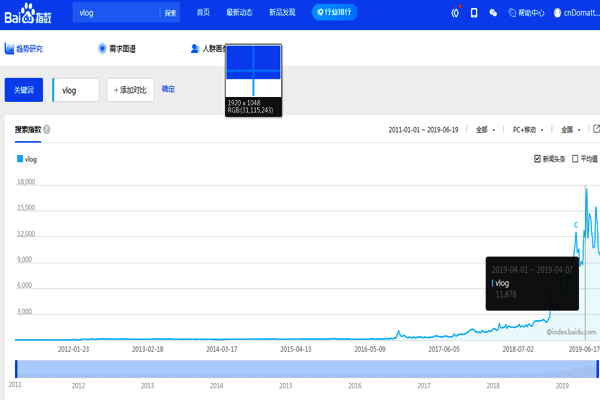Expand the 全国 region dropdown
Screen dimensions: 600x400
click(571, 130)
